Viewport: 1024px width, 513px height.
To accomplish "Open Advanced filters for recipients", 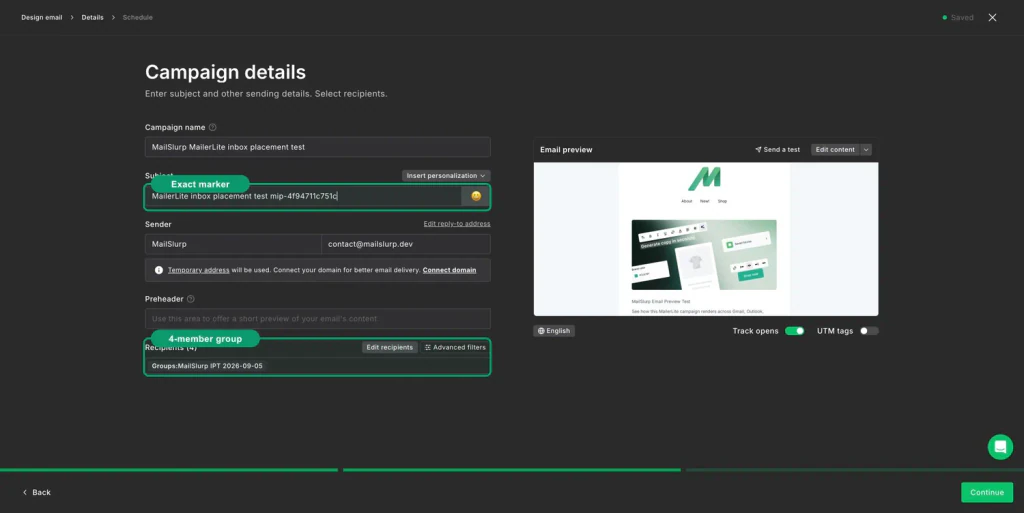I will [455, 347].
